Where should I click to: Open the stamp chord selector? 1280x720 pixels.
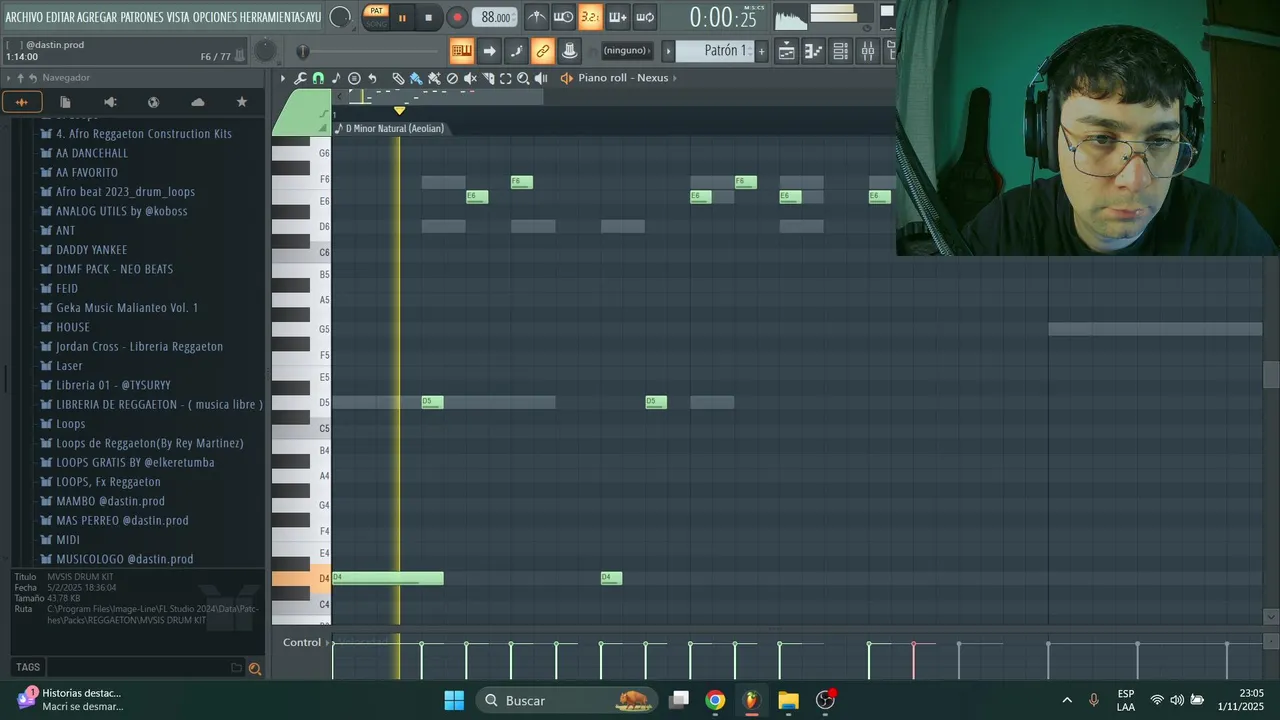[354, 78]
